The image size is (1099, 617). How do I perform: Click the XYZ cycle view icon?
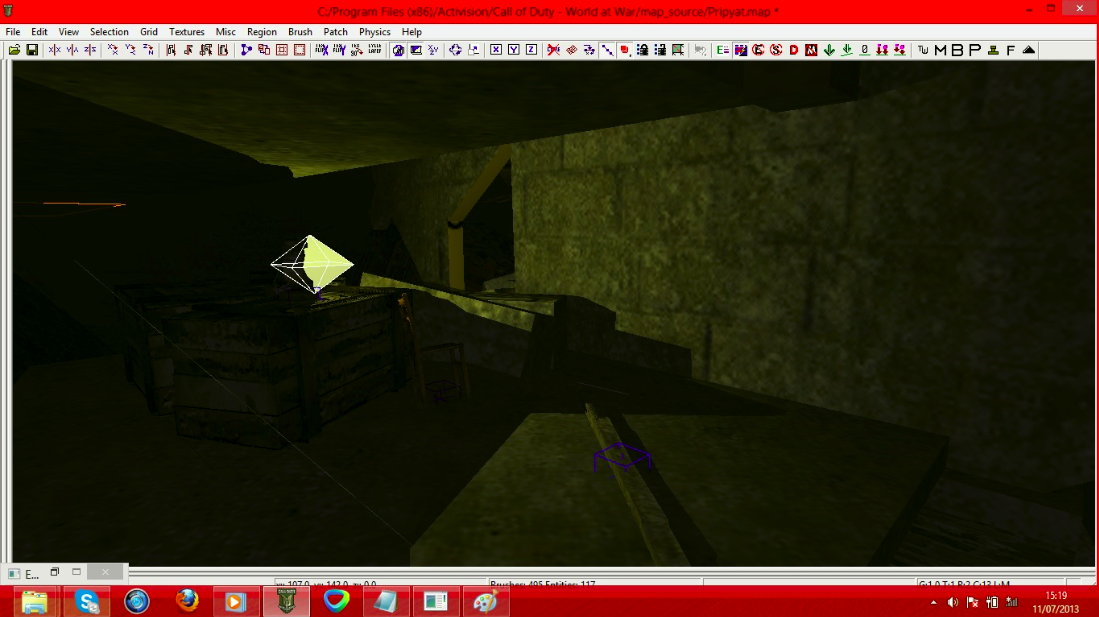(433, 50)
